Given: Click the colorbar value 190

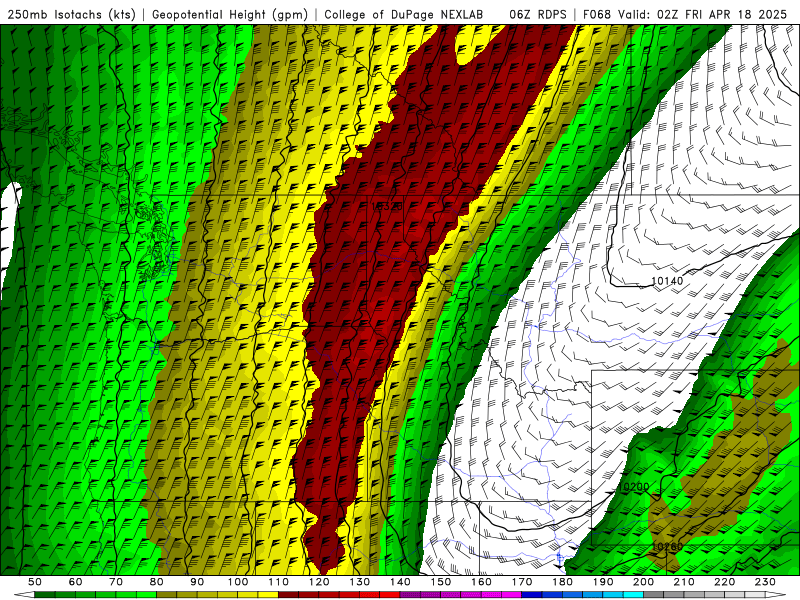Looking at the screenshot, I should coord(603,582).
